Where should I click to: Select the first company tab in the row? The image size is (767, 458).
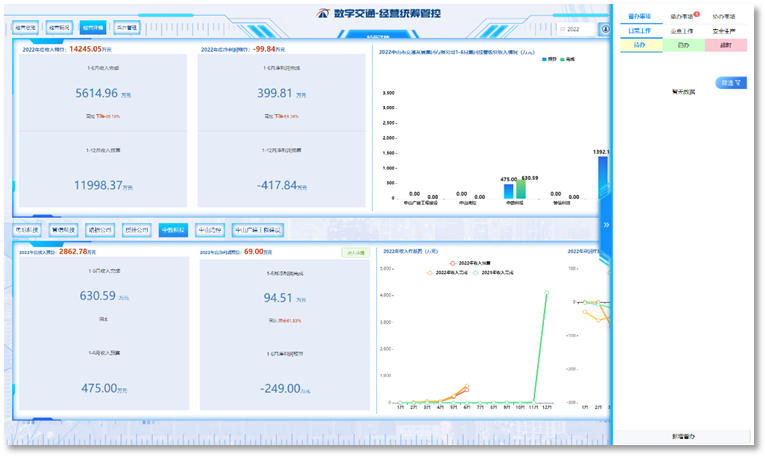click(x=26, y=230)
